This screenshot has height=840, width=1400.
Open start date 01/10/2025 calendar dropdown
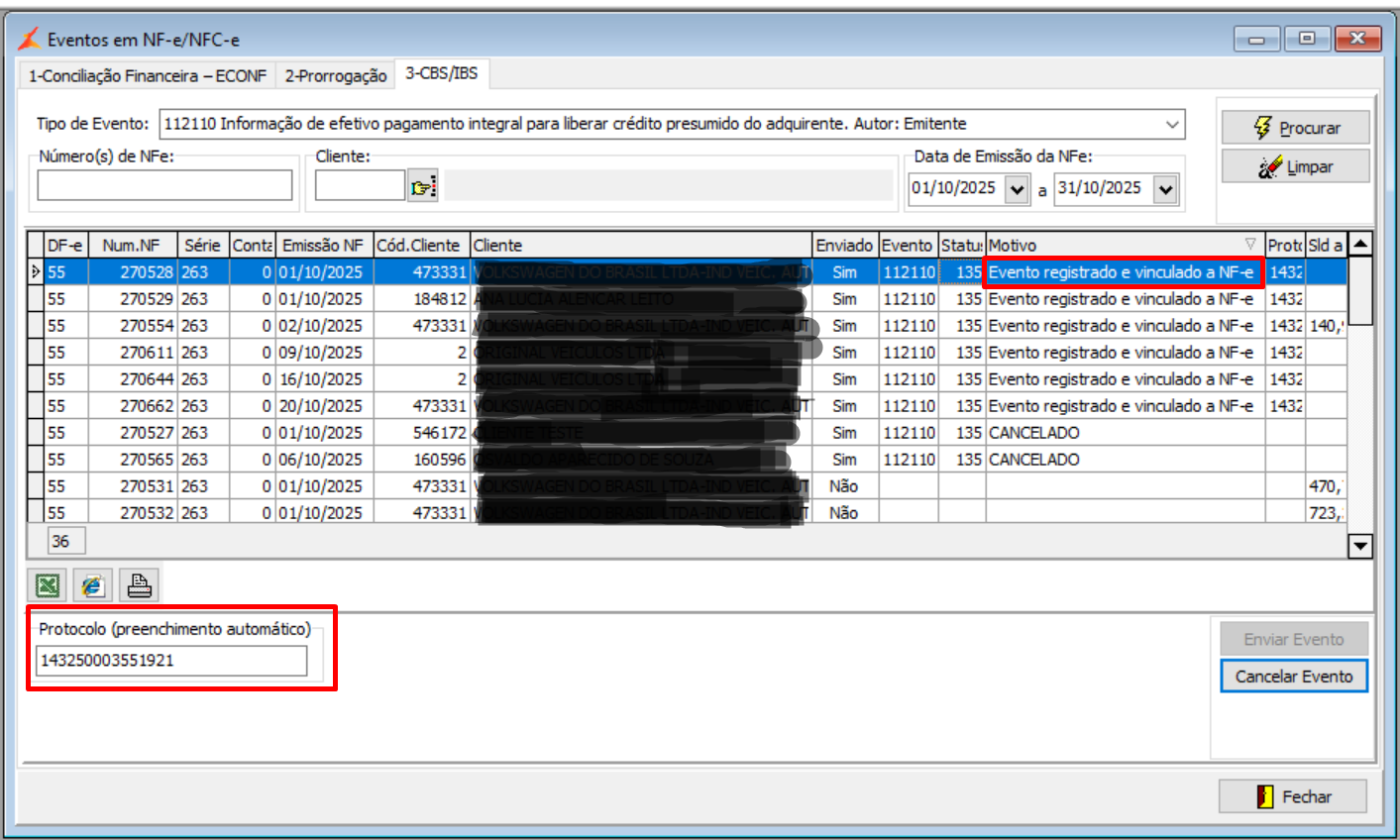coord(1017,189)
